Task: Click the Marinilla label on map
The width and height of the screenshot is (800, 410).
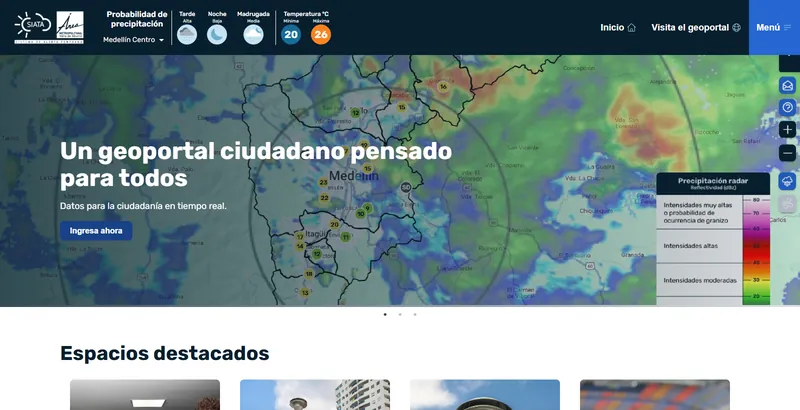Action: coord(520,230)
